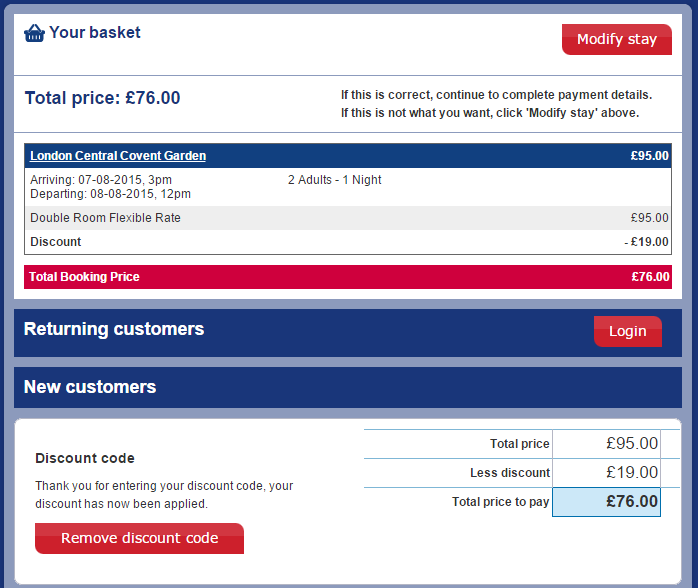This screenshot has width=698, height=588.
Task: Click the Less discount amount cell
Action: (606, 473)
